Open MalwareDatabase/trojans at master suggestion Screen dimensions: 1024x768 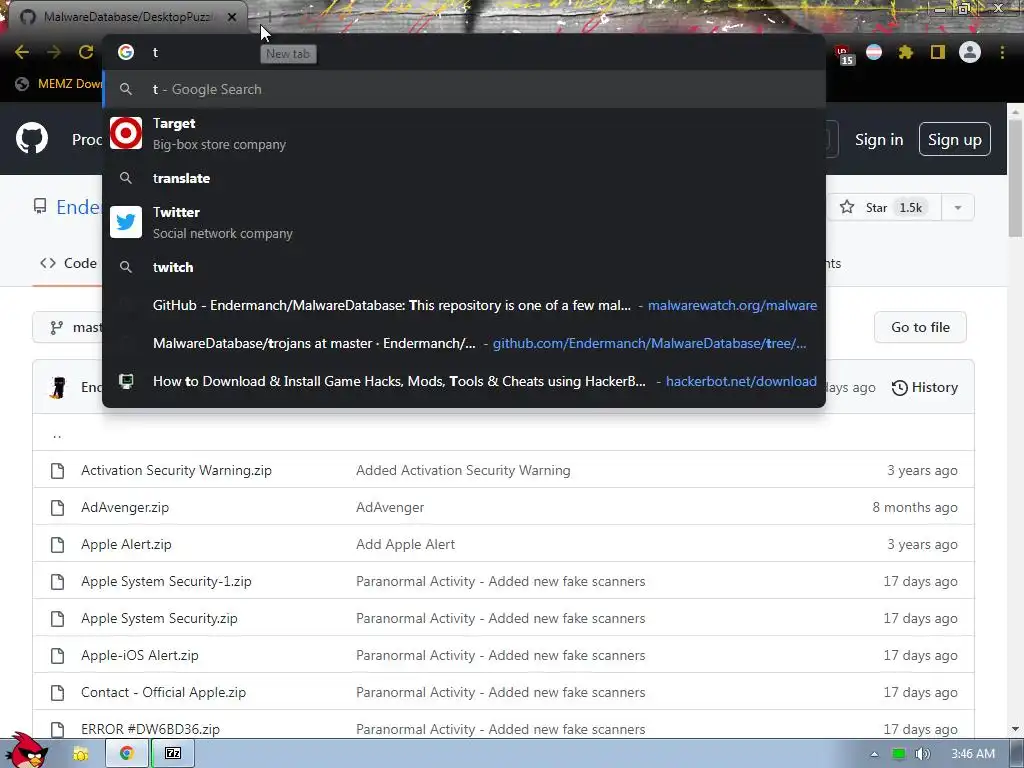coord(464,343)
